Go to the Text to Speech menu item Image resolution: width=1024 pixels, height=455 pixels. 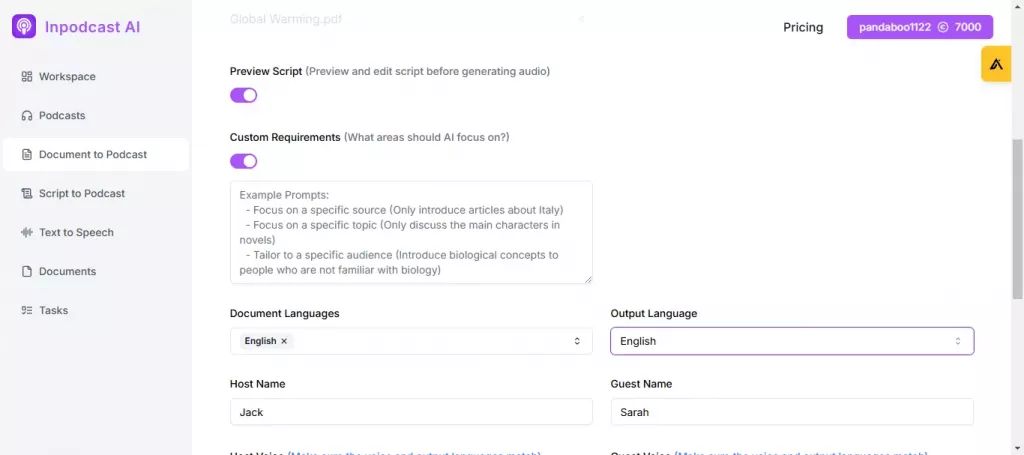click(76, 233)
